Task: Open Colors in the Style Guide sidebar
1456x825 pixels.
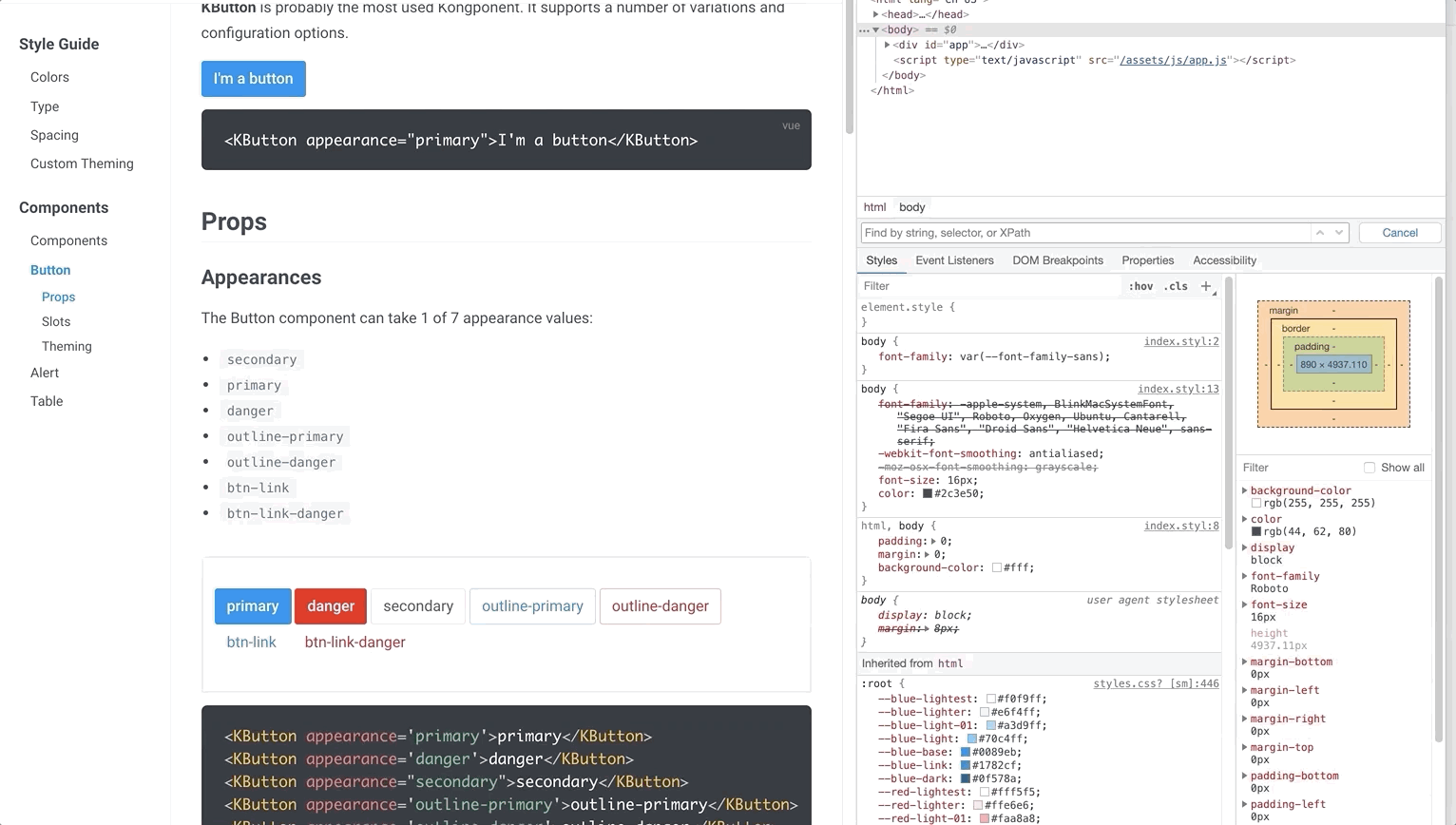Action: tap(49, 77)
